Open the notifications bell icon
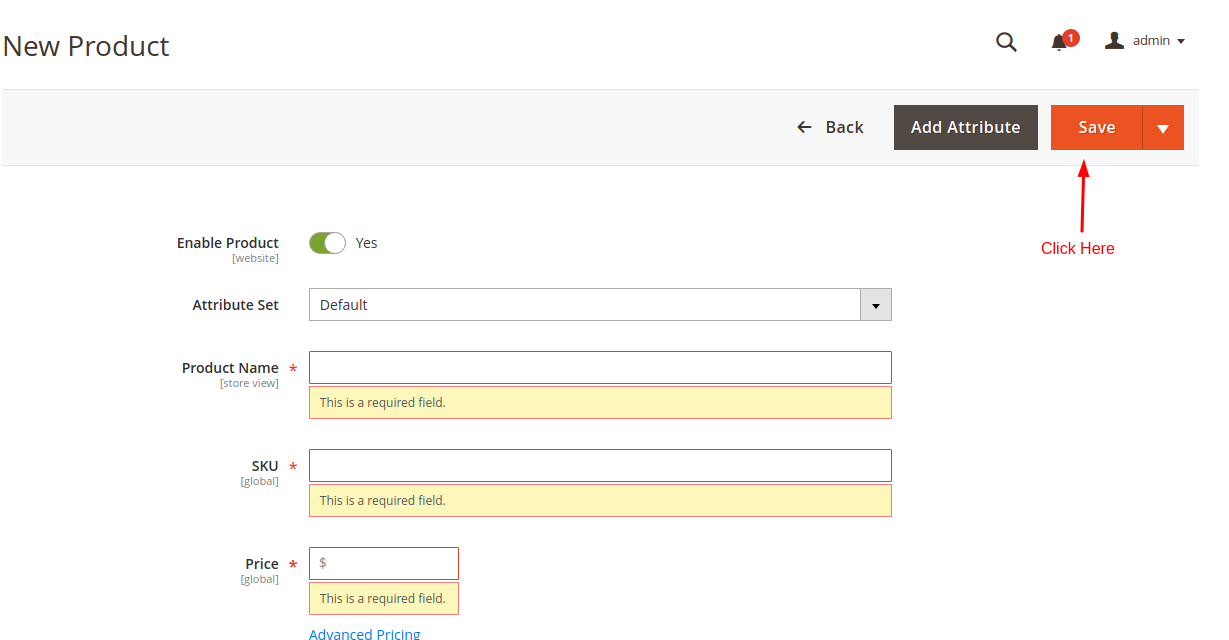The height and width of the screenshot is (640, 1229). coord(1060,42)
